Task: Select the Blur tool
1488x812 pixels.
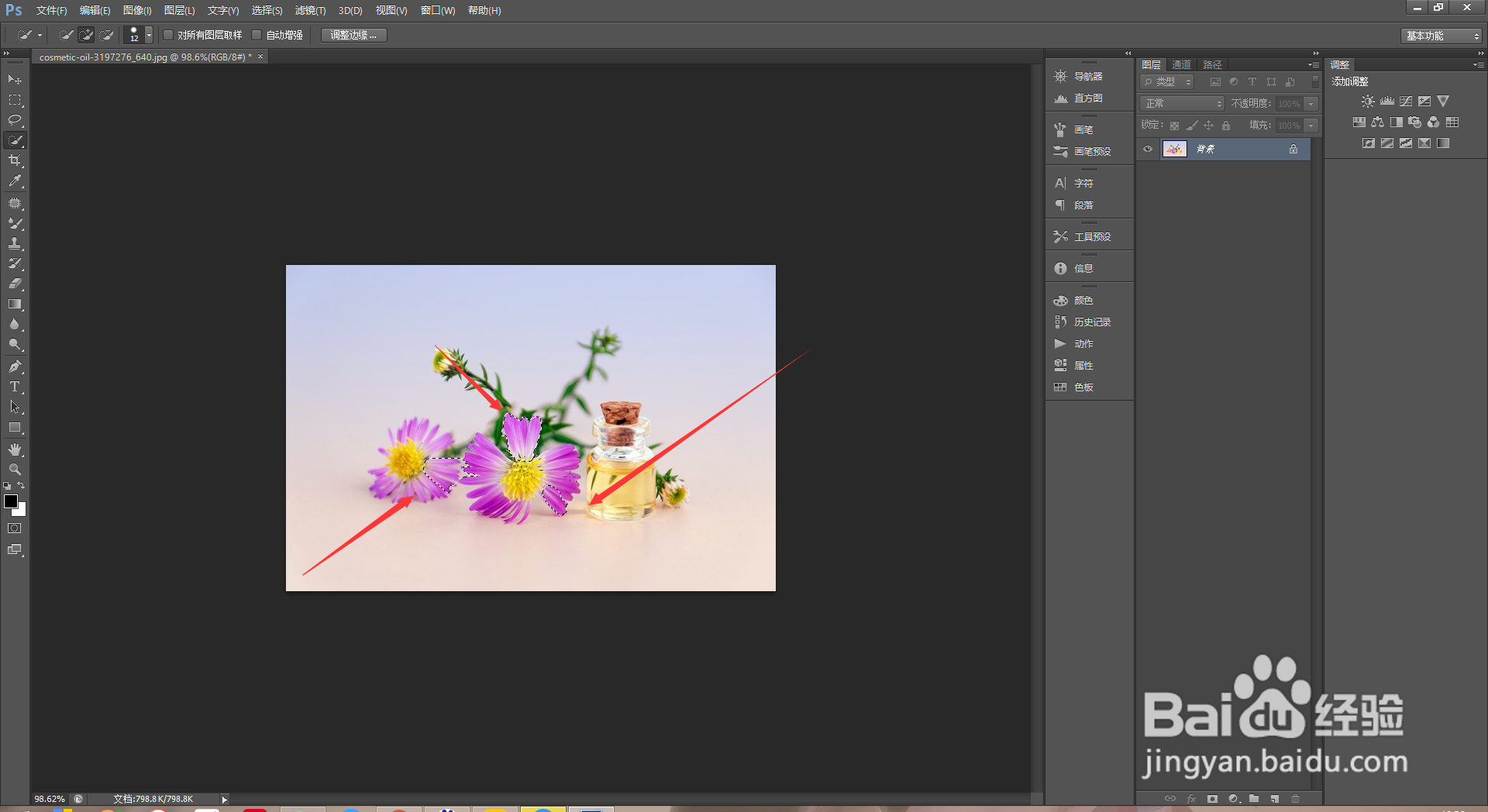Action: 15,324
